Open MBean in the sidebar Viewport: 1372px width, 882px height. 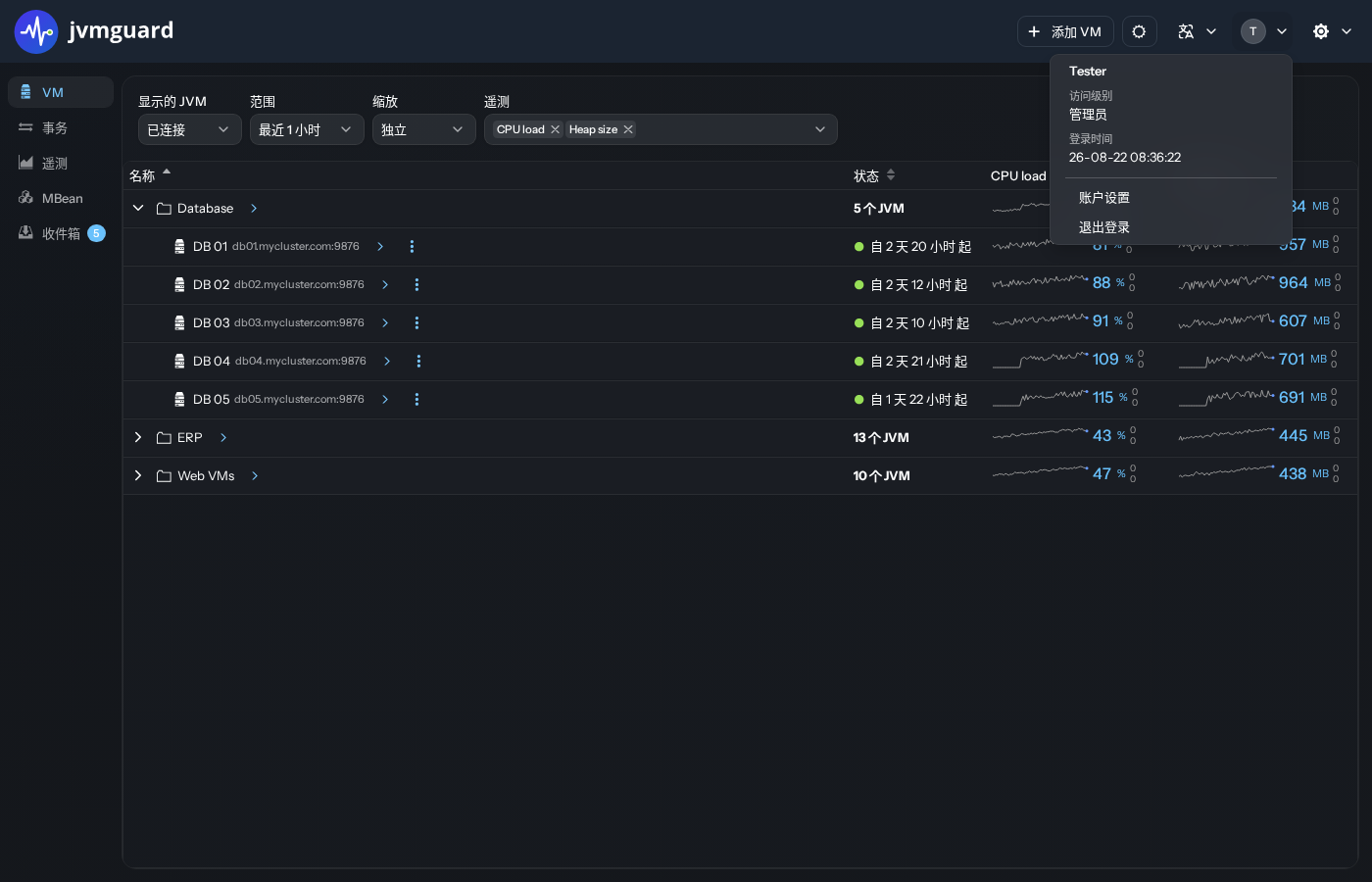click(61, 198)
